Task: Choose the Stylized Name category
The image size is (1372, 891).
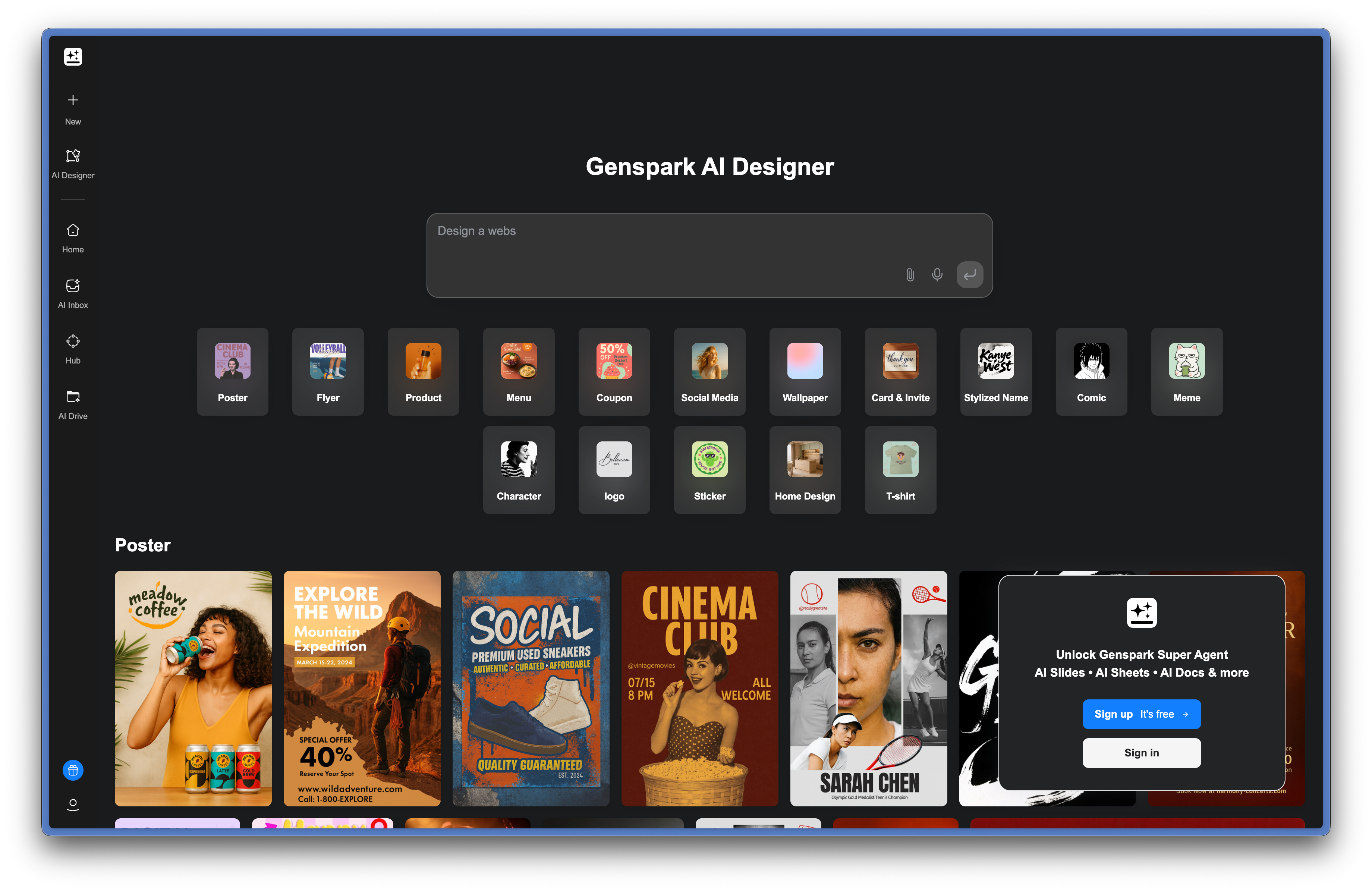Action: pos(995,371)
